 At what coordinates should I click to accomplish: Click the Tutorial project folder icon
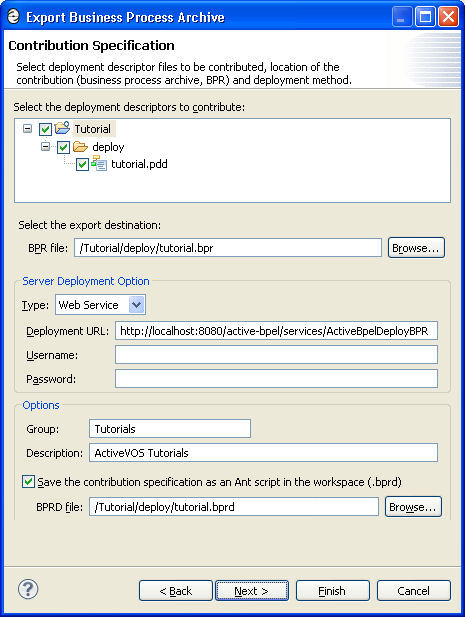tap(62, 128)
